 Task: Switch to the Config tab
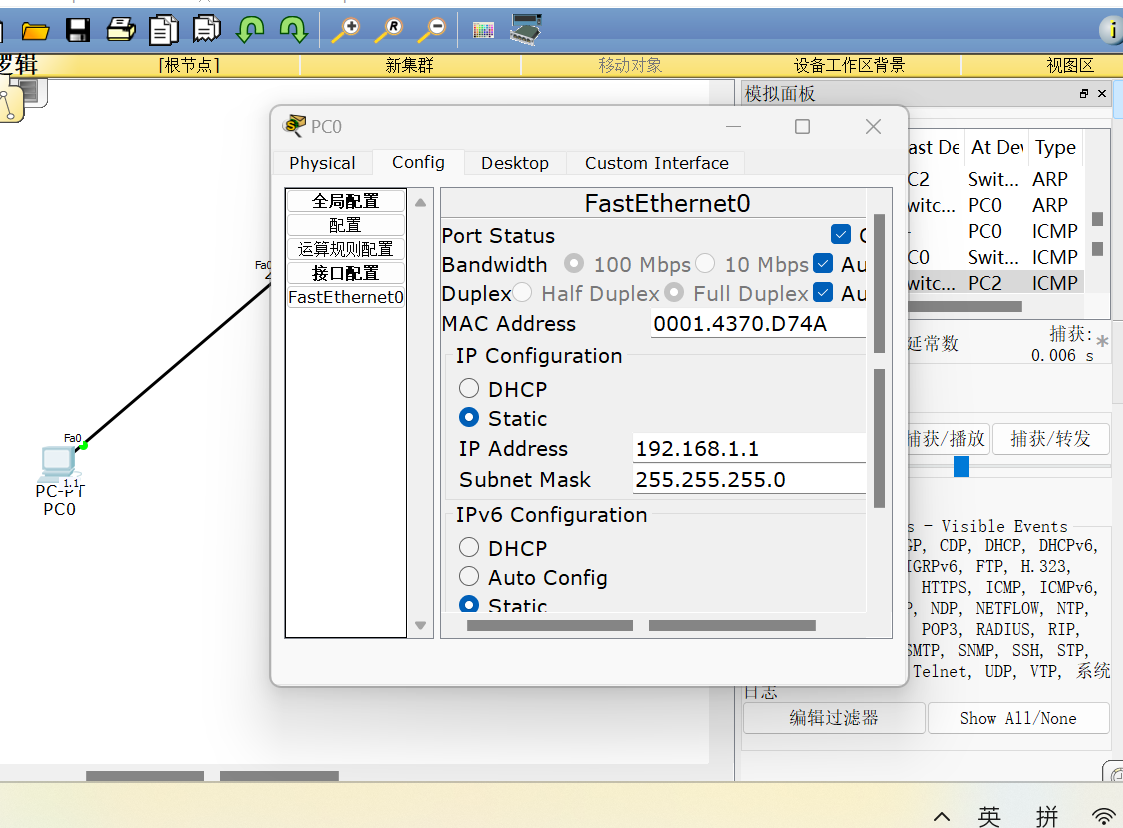tap(418, 162)
